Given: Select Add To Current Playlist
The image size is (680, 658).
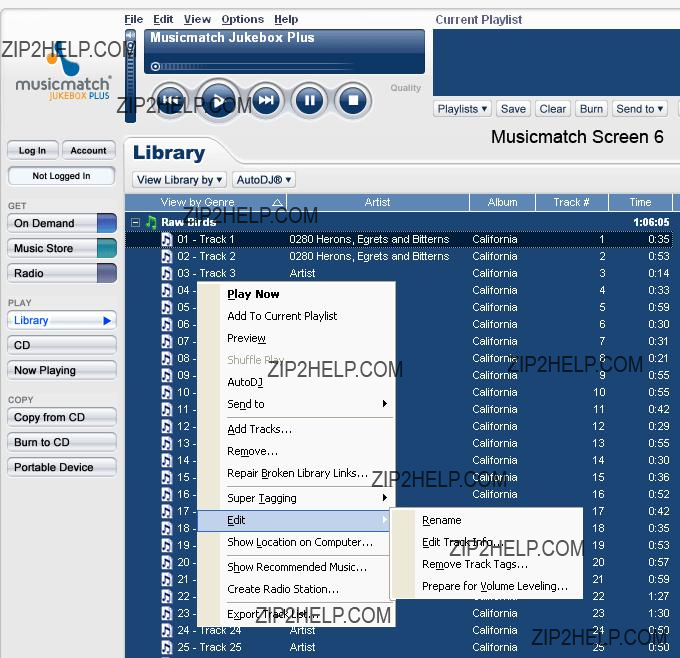Looking at the screenshot, I should 296,316.
